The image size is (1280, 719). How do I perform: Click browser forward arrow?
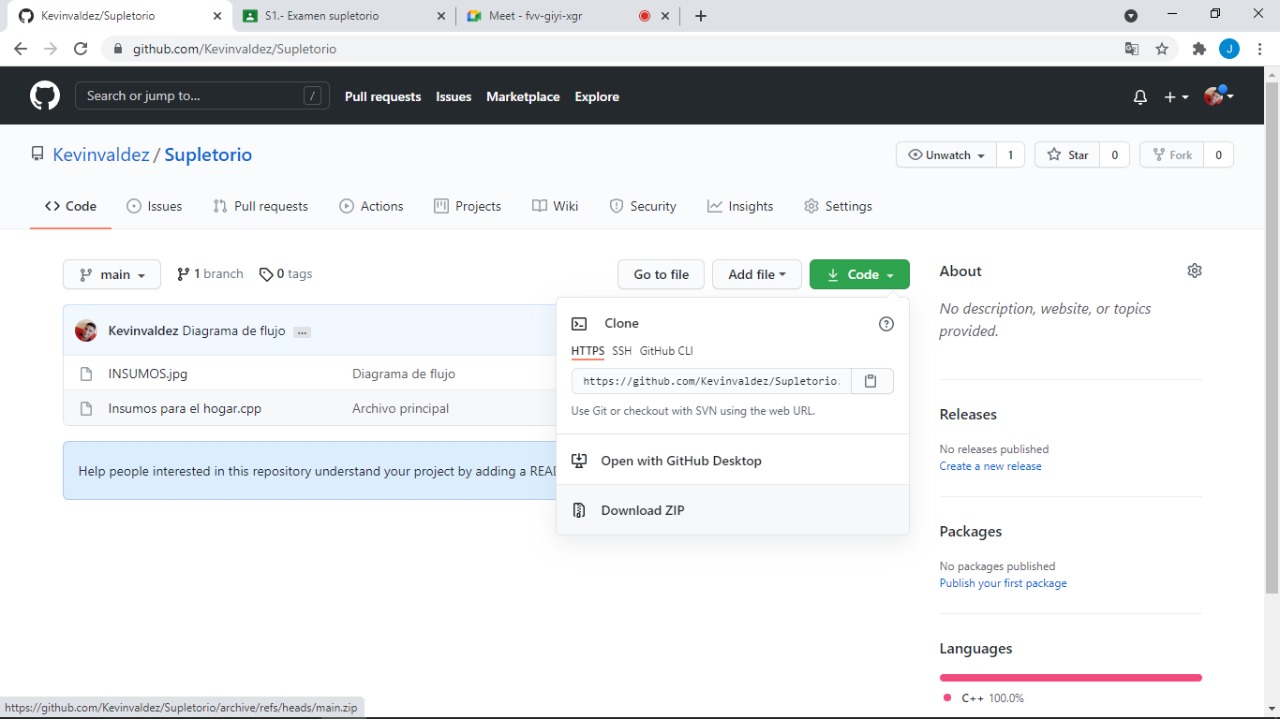point(51,48)
